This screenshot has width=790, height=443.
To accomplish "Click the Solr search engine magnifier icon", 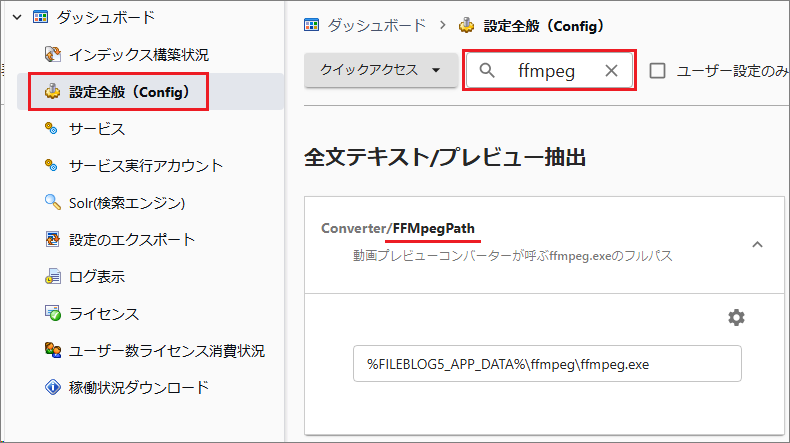I will coord(54,203).
